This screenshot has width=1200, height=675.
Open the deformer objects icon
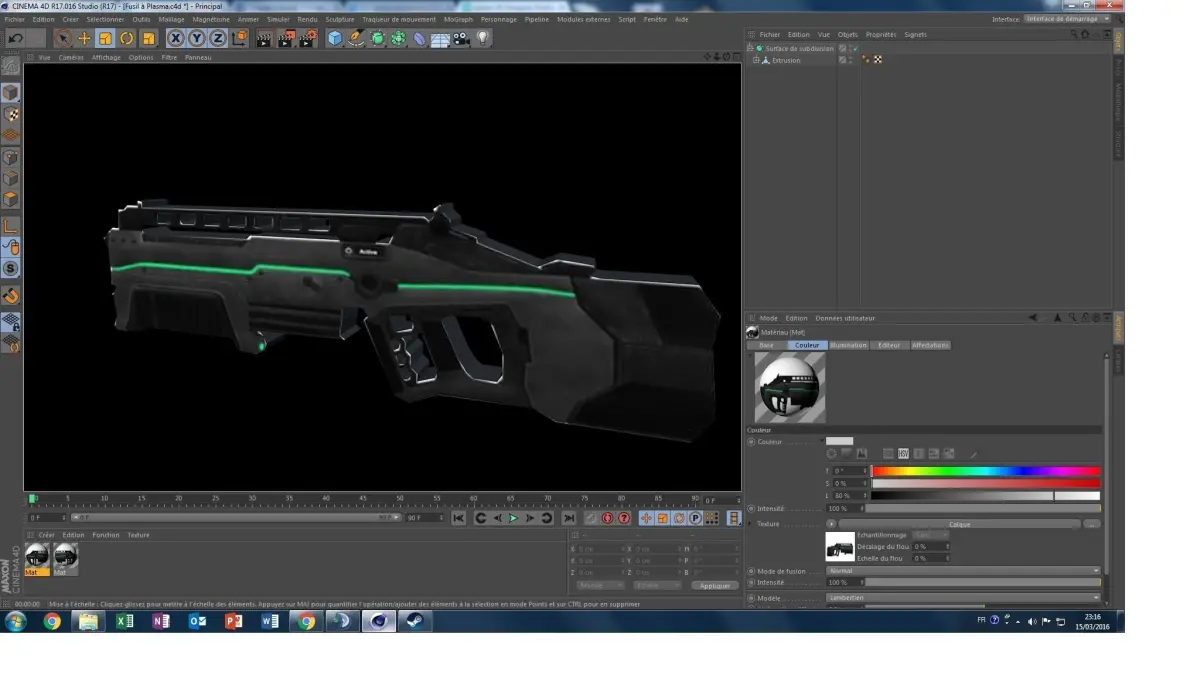419,38
